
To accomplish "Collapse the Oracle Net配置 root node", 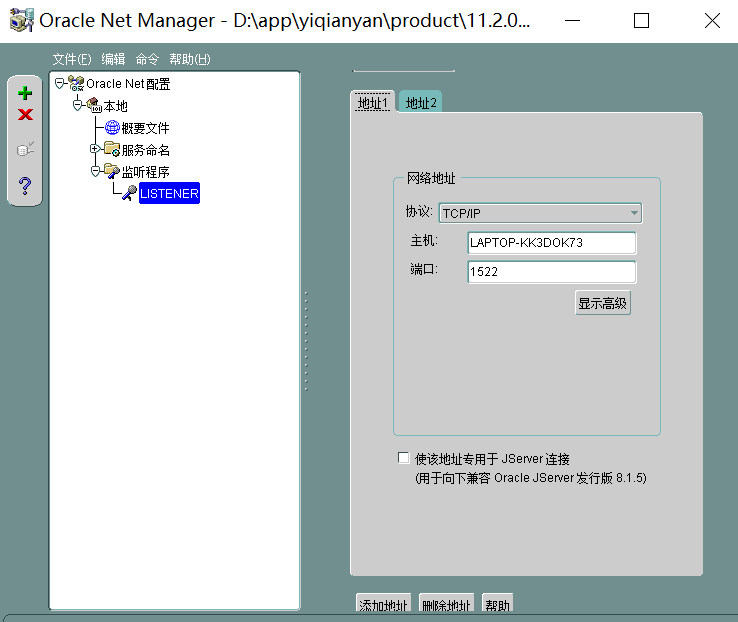I will pos(59,84).
